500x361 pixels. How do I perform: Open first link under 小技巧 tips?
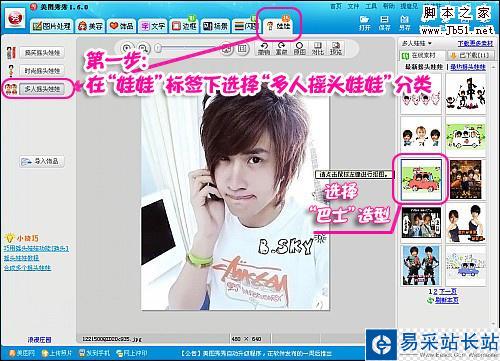[36, 248]
